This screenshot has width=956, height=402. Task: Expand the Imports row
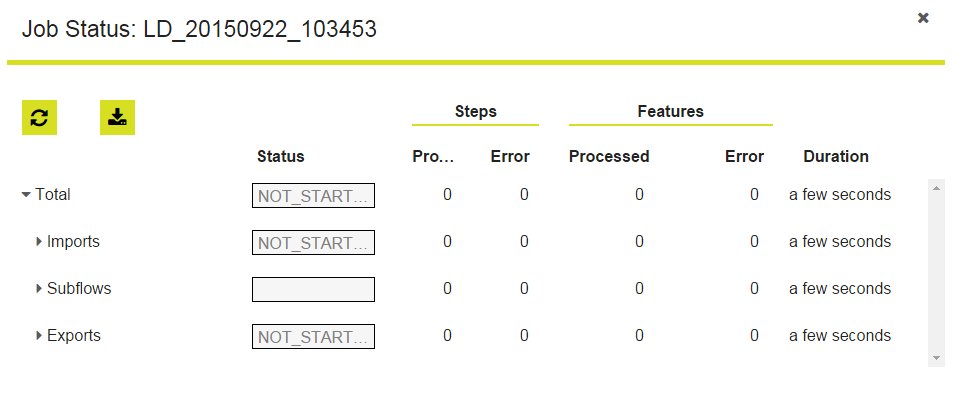click(x=39, y=242)
